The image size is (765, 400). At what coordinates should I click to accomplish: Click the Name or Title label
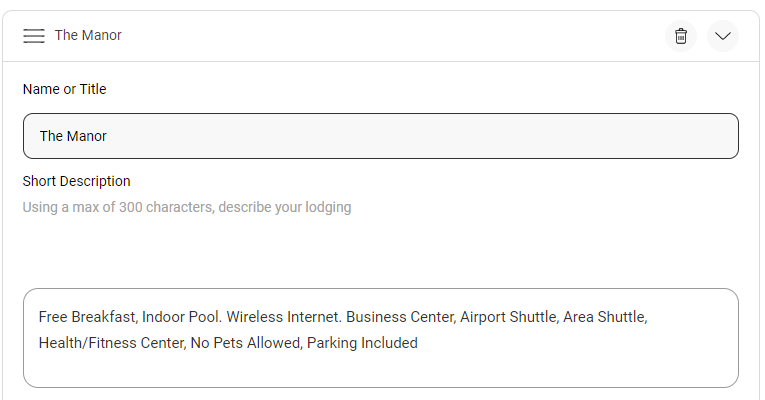(x=64, y=89)
